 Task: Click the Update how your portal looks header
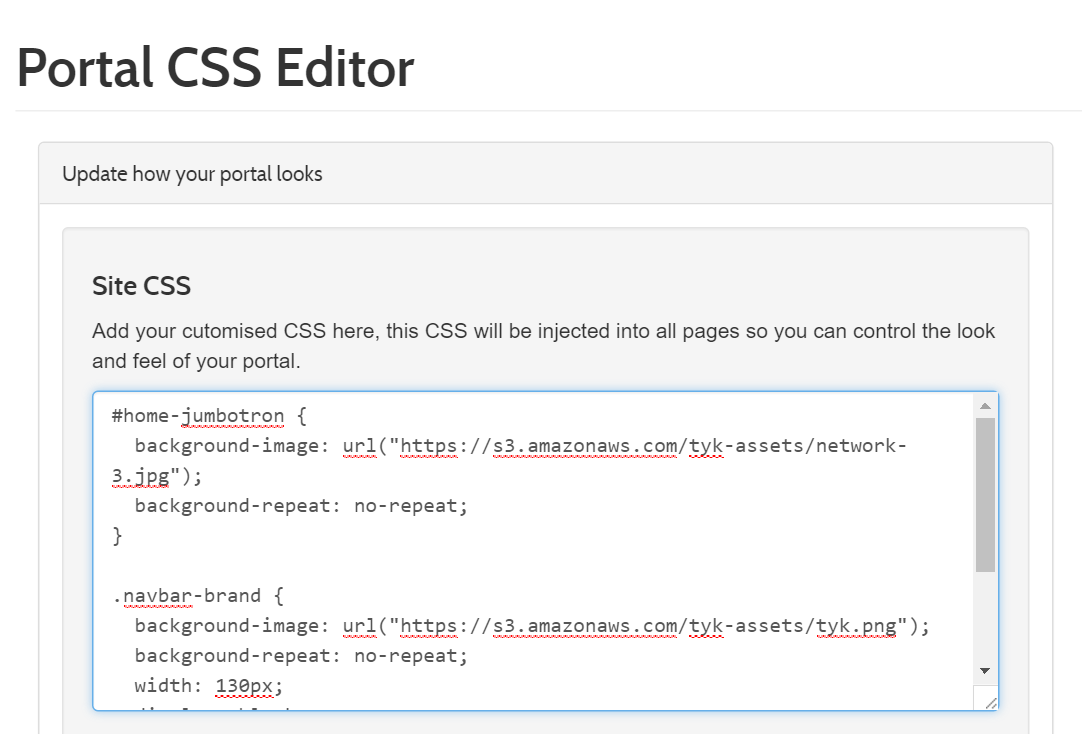coord(192,173)
